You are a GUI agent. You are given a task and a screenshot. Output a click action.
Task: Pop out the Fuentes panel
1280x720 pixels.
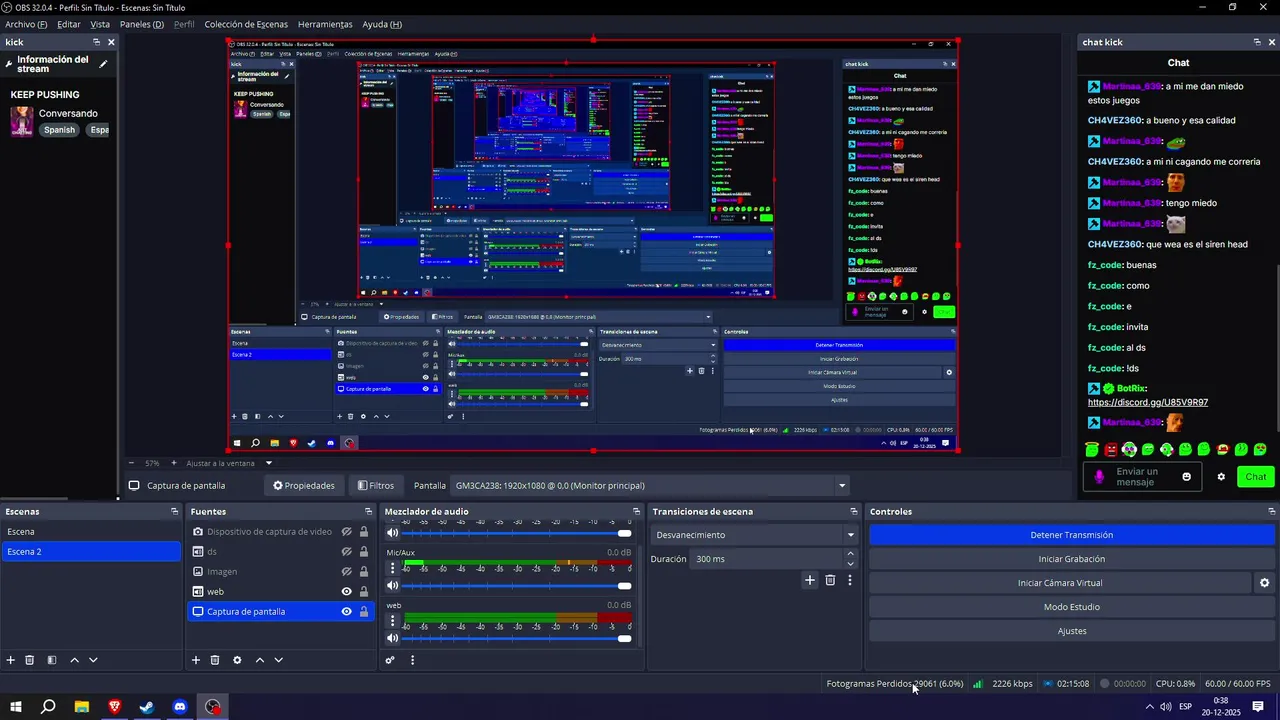[x=369, y=511]
